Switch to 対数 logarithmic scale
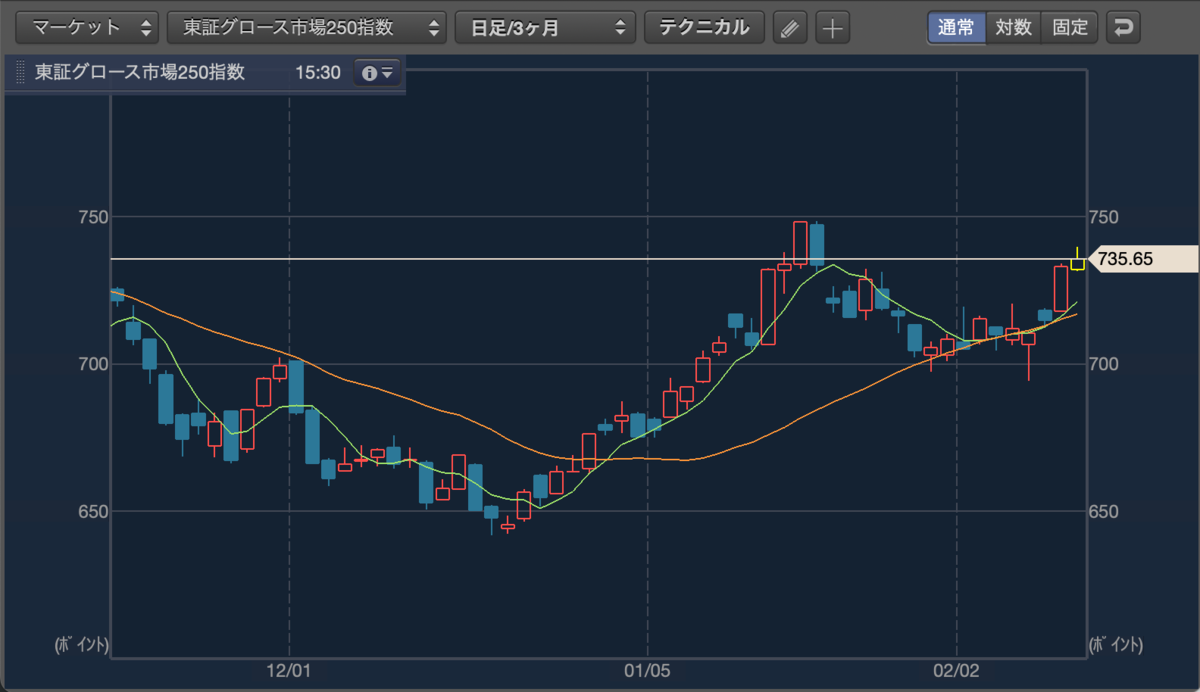The width and height of the screenshot is (1200, 692). coord(1013,27)
